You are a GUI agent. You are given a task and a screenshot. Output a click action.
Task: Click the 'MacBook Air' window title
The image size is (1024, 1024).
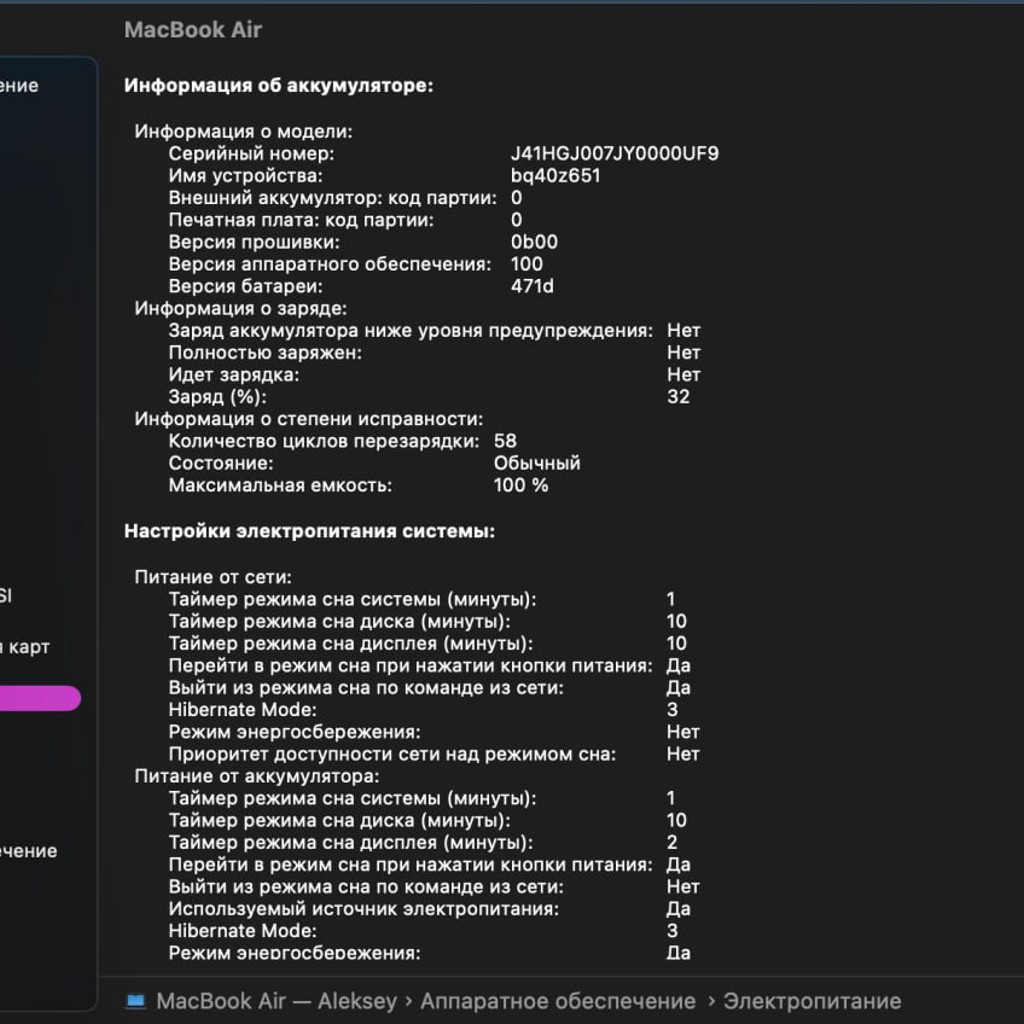pos(193,29)
